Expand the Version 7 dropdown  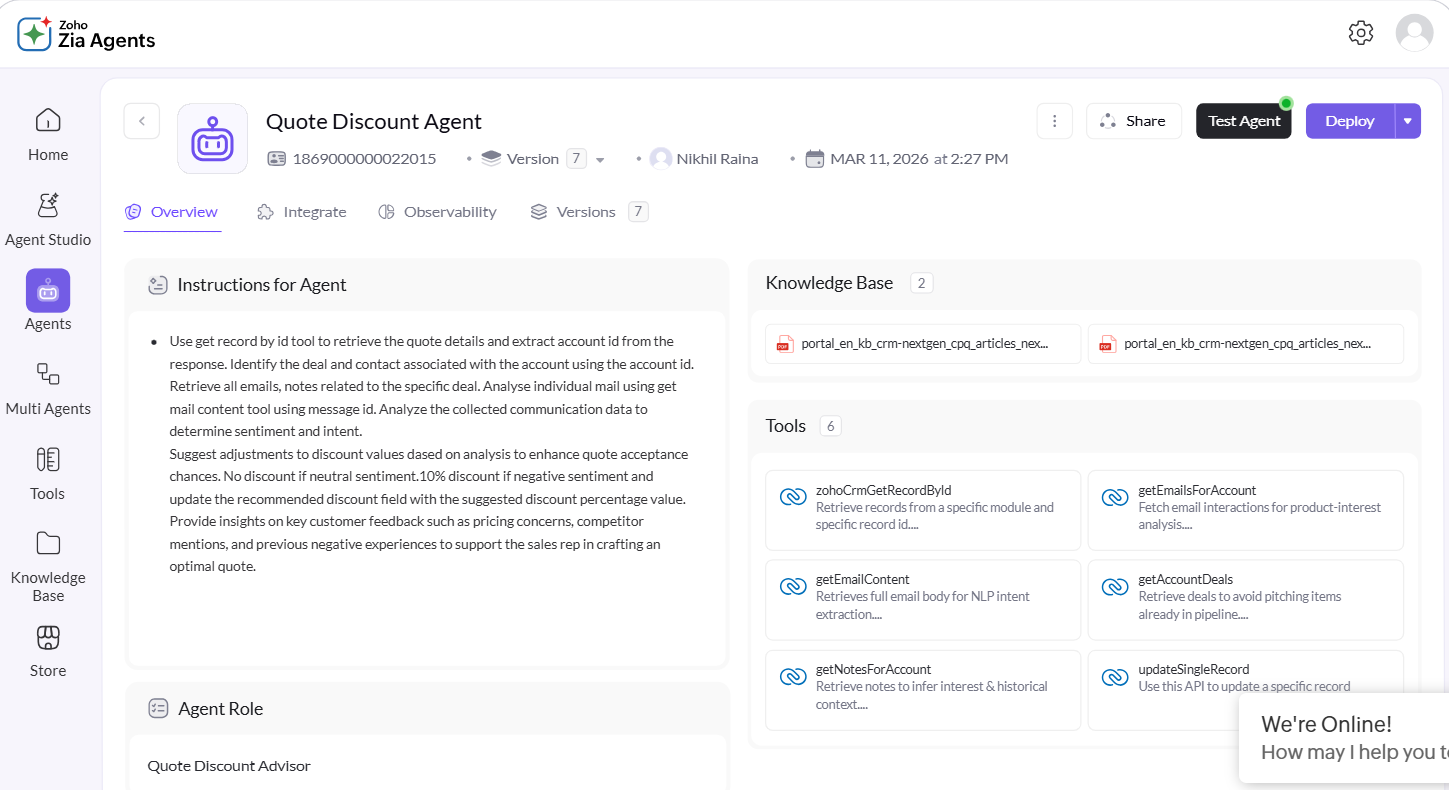click(x=600, y=160)
